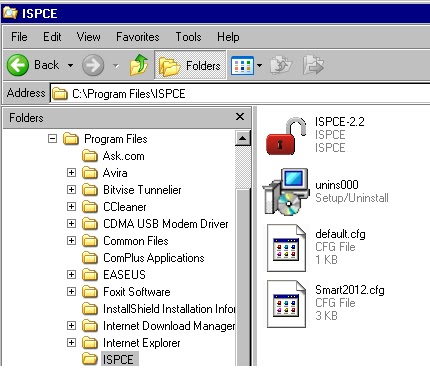Screen dimensions: 430x368
Task: Open the View menu
Action: pyautogui.click(x=88, y=37)
